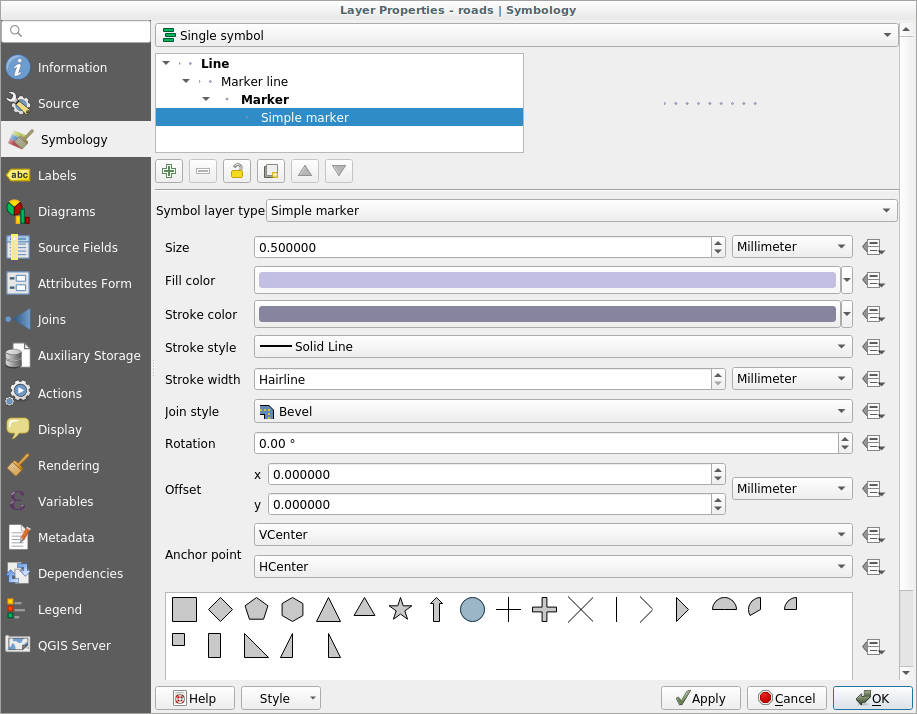Open the Stroke style dropdown
The width and height of the screenshot is (917, 714).
553,347
